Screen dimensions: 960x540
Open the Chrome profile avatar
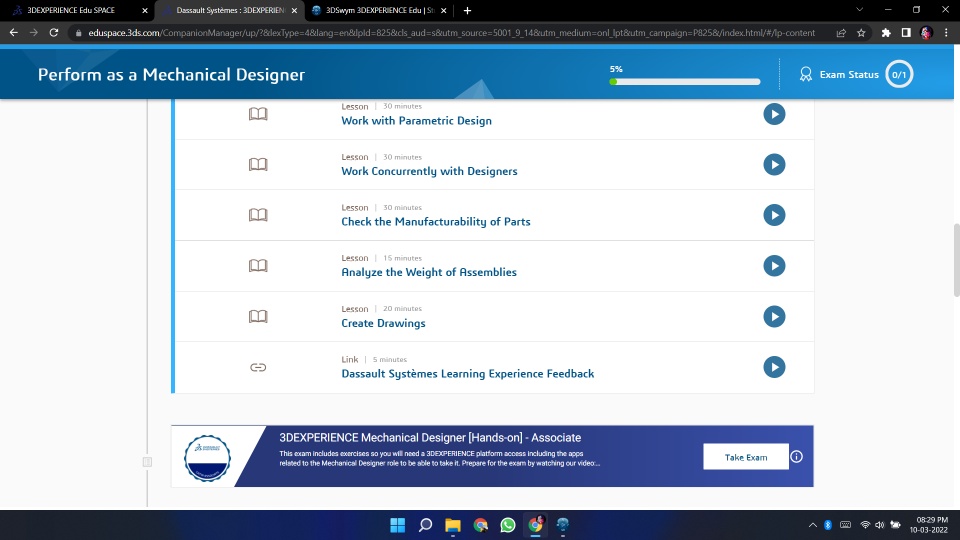[926, 33]
